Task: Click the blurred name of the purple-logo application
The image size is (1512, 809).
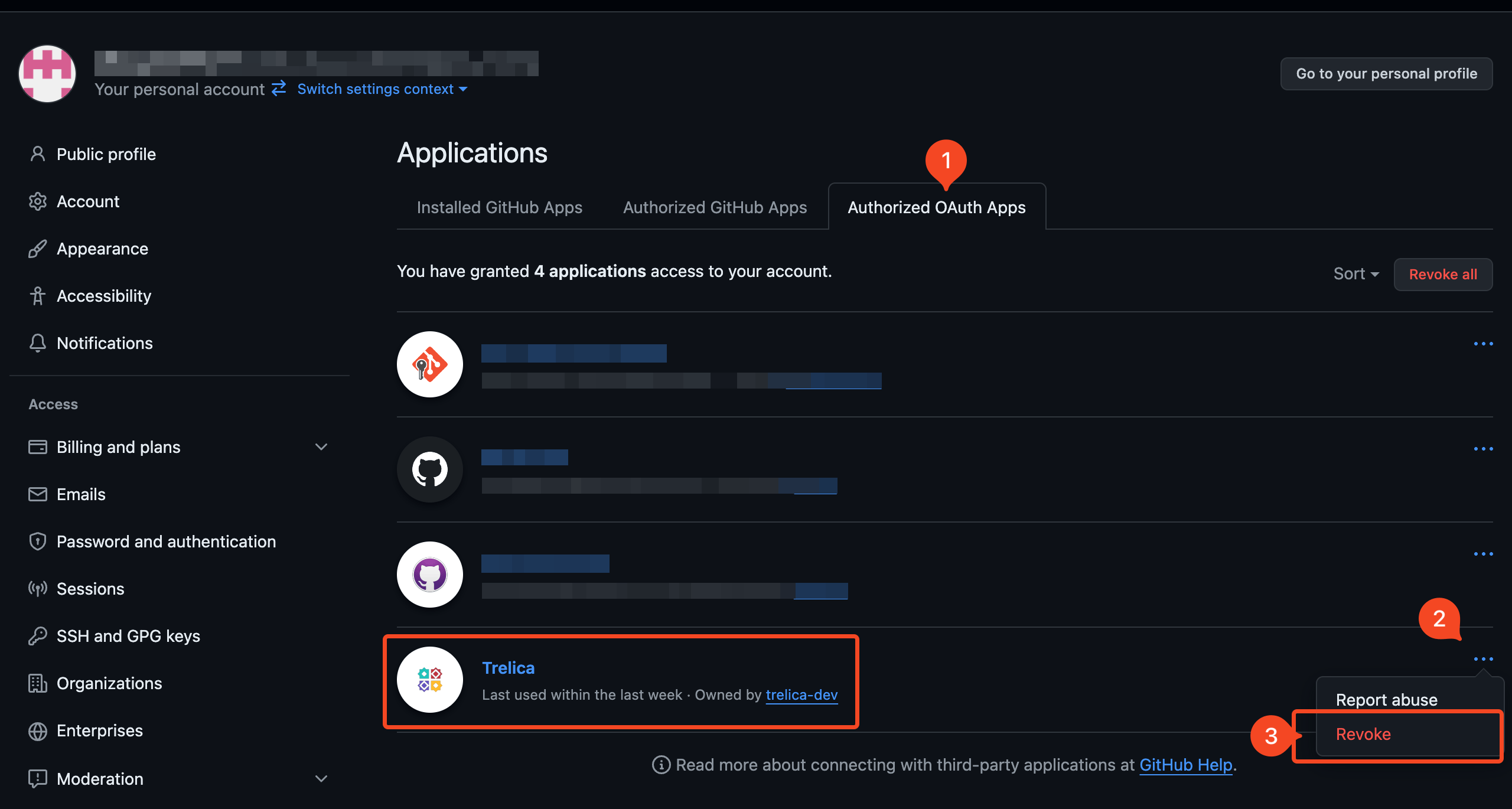Action: pyautogui.click(x=545, y=563)
